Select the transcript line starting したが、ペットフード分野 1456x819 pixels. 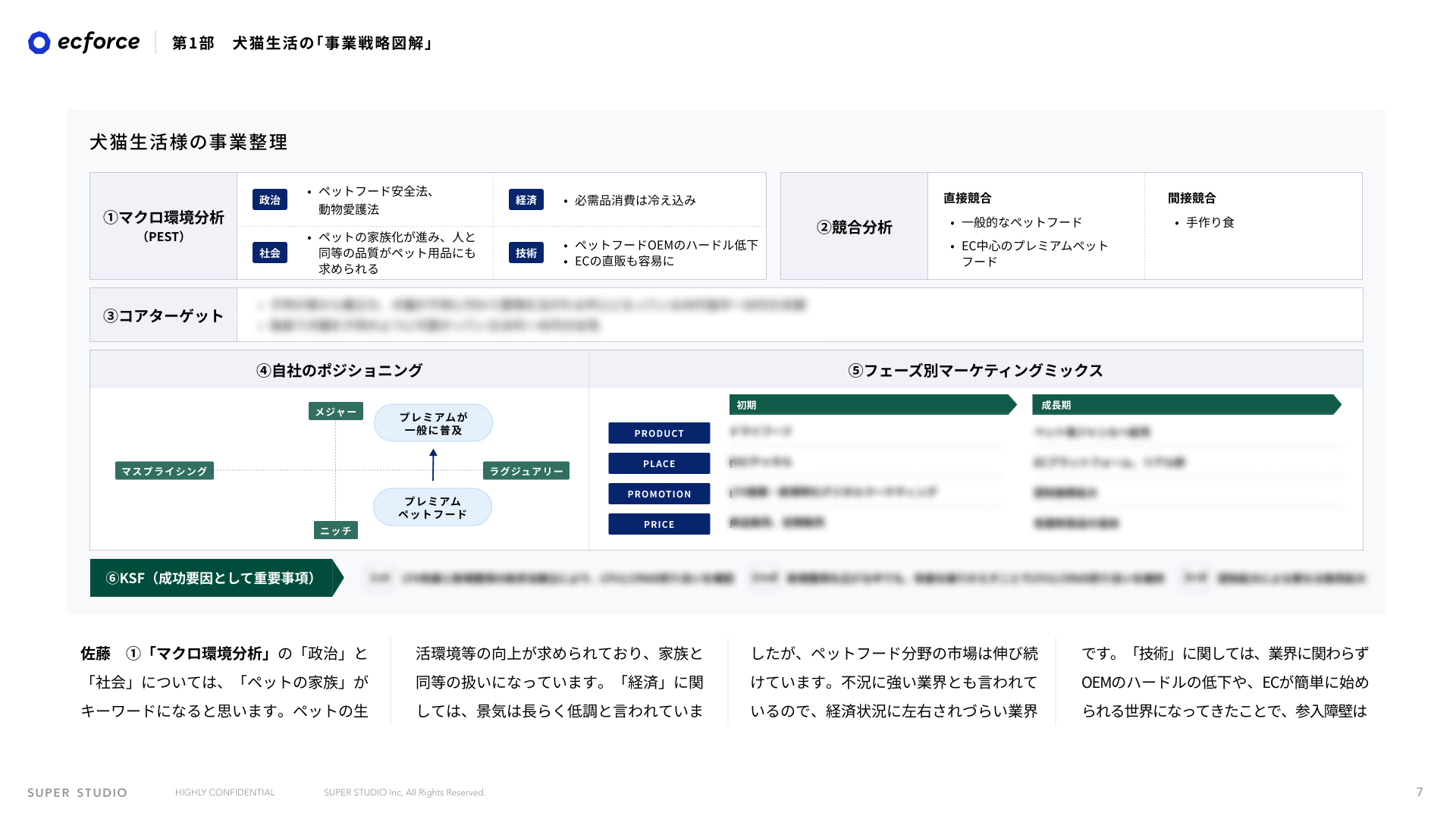click(x=894, y=654)
